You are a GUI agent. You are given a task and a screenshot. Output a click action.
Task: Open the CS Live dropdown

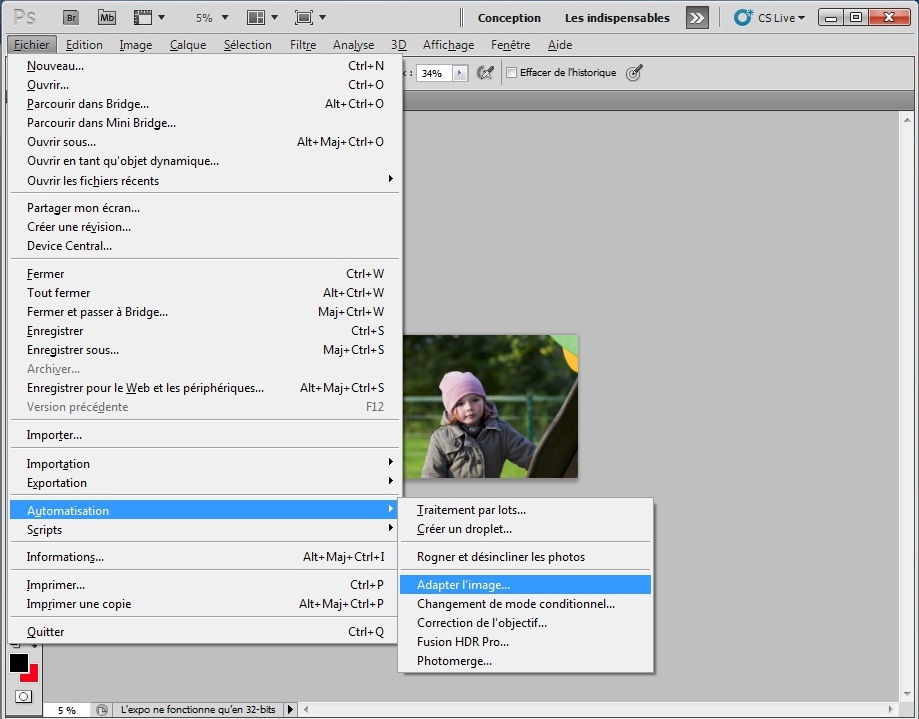(770, 18)
